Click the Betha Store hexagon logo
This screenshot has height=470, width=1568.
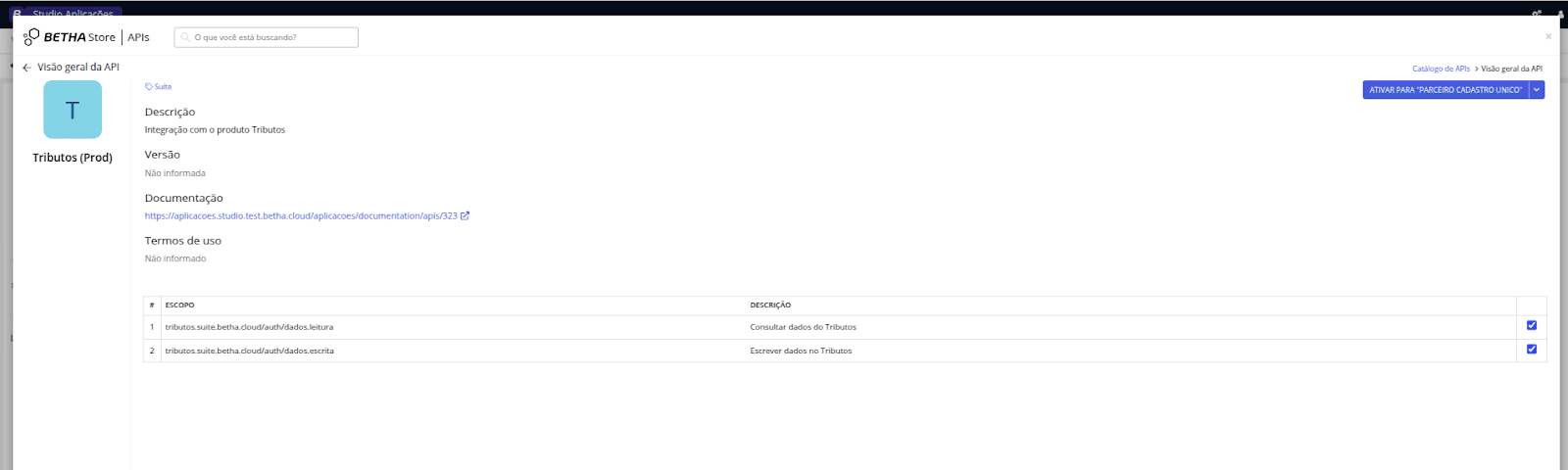(x=31, y=37)
